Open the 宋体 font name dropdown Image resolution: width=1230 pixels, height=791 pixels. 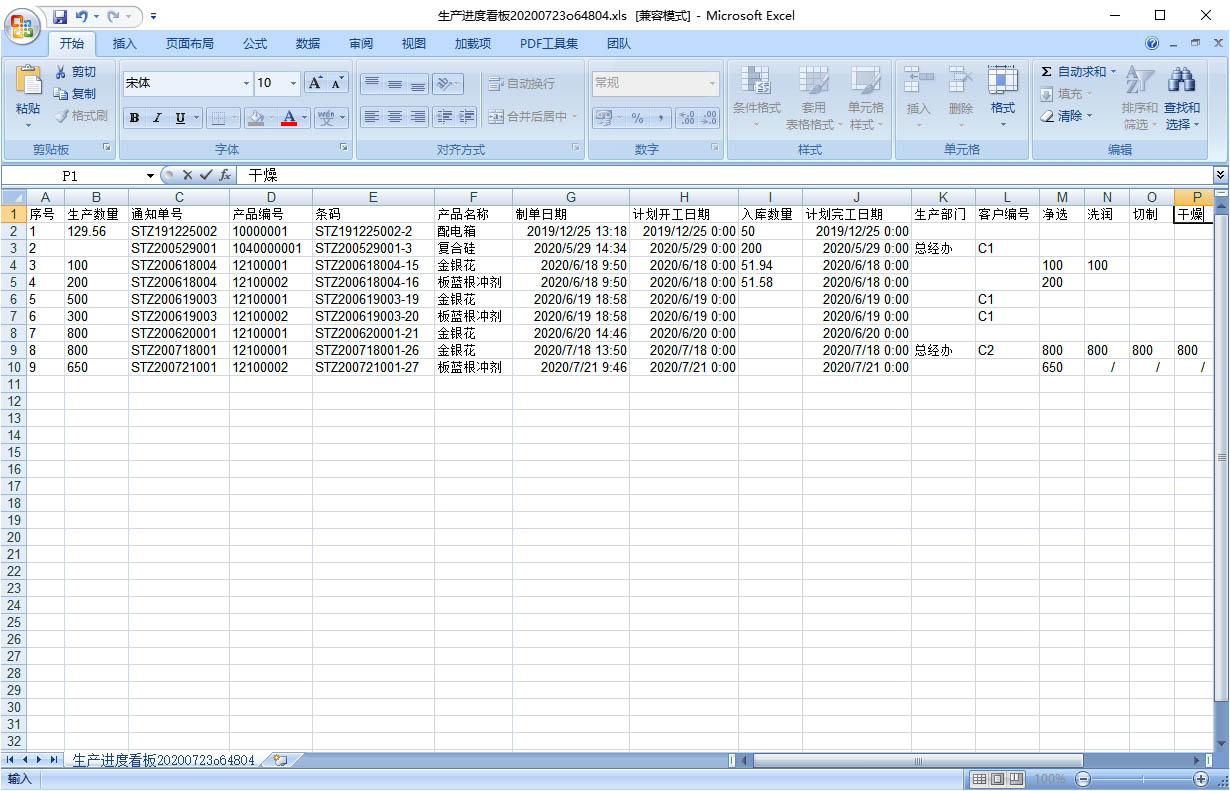pyautogui.click(x=246, y=83)
